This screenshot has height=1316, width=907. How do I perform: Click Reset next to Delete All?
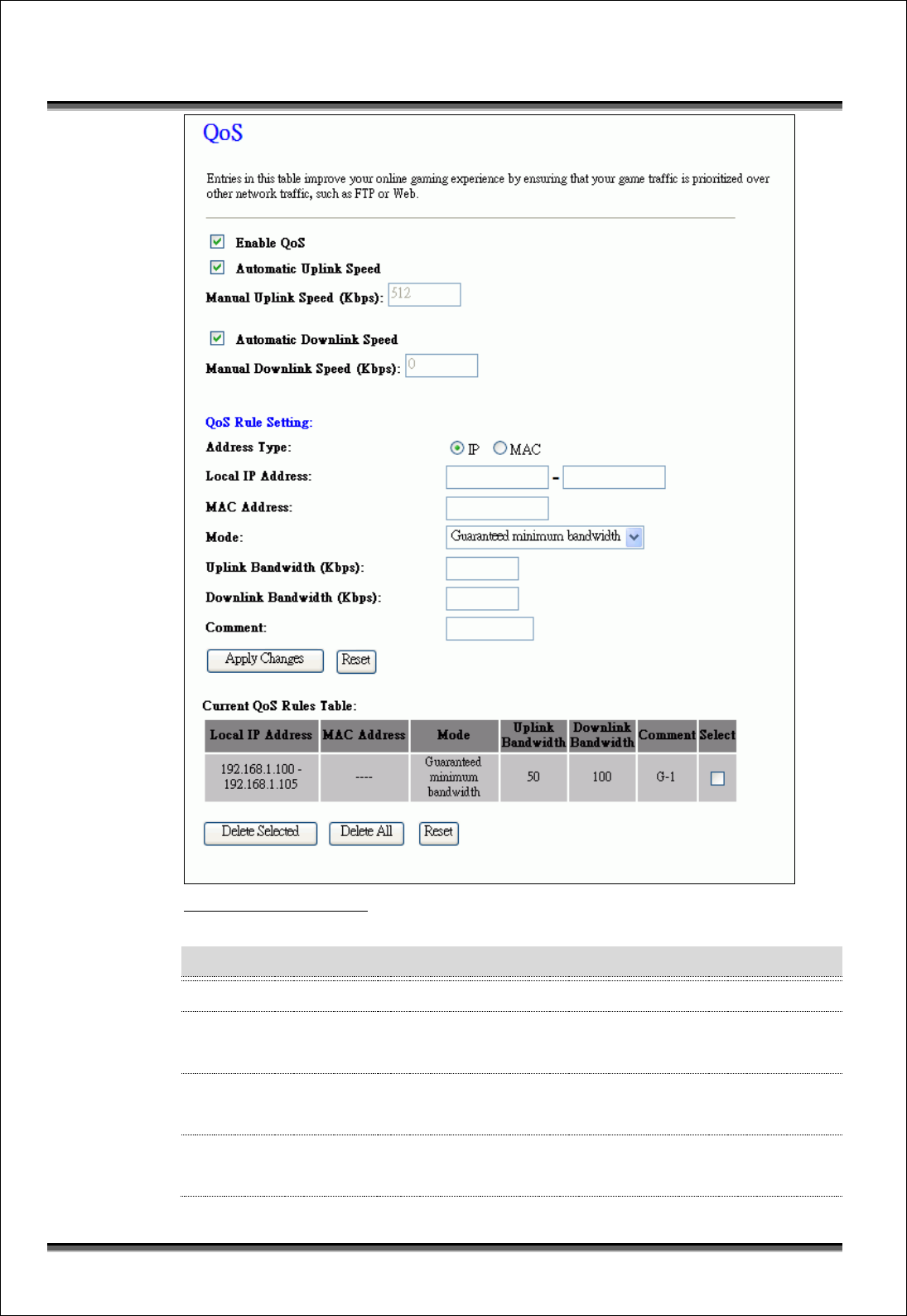[439, 833]
